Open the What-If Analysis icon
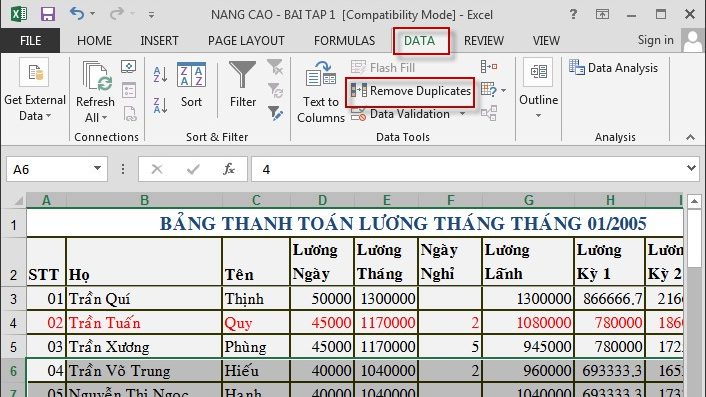This screenshot has height=397, width=706. click(x=489, y=90)
